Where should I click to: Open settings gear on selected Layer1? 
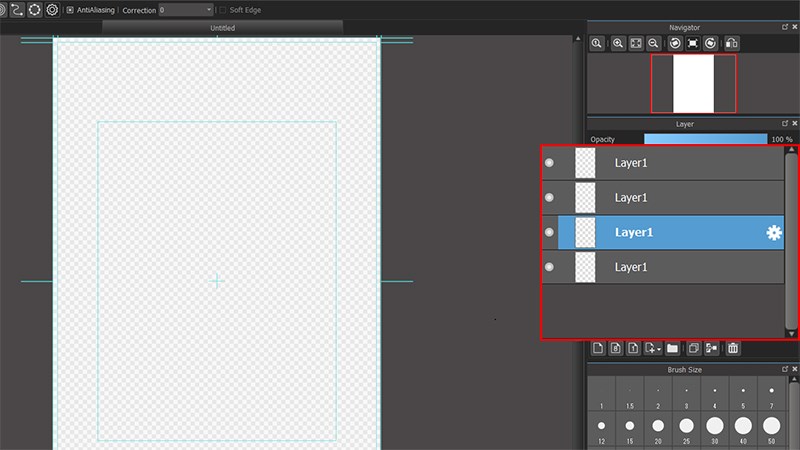pos(773,232)
